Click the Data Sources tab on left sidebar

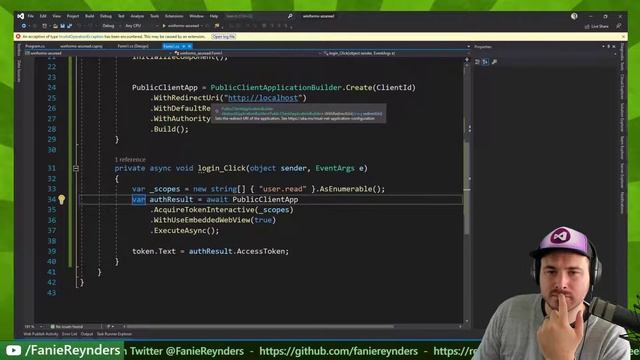pos(19,71)
